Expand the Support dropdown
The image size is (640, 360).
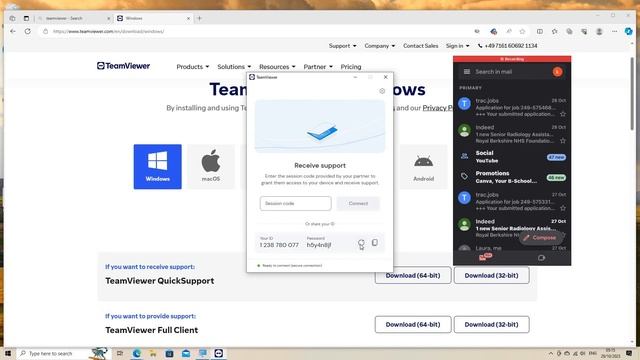[x=342, y=46]
